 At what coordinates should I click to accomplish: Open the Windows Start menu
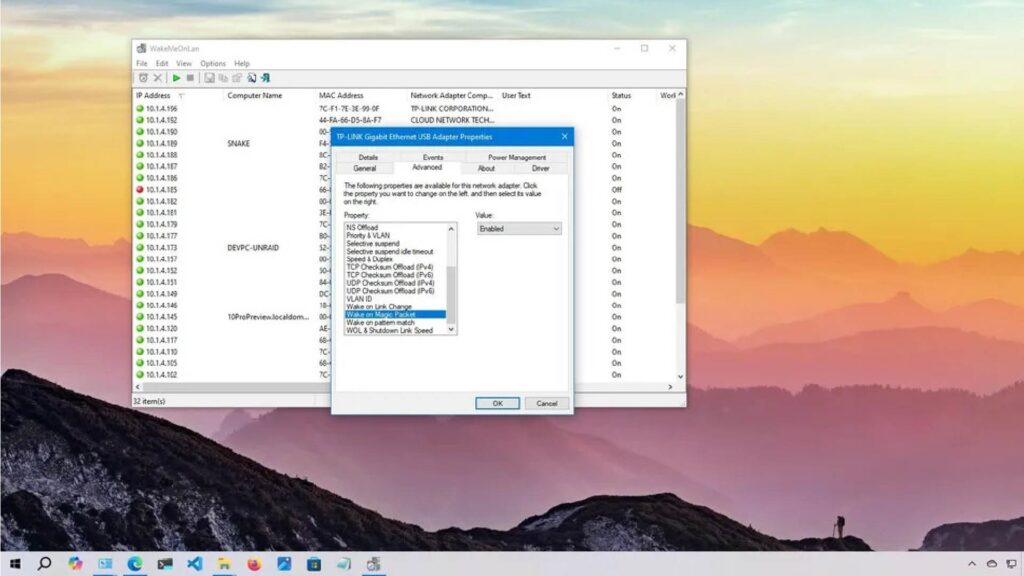(x=15, y=564)
